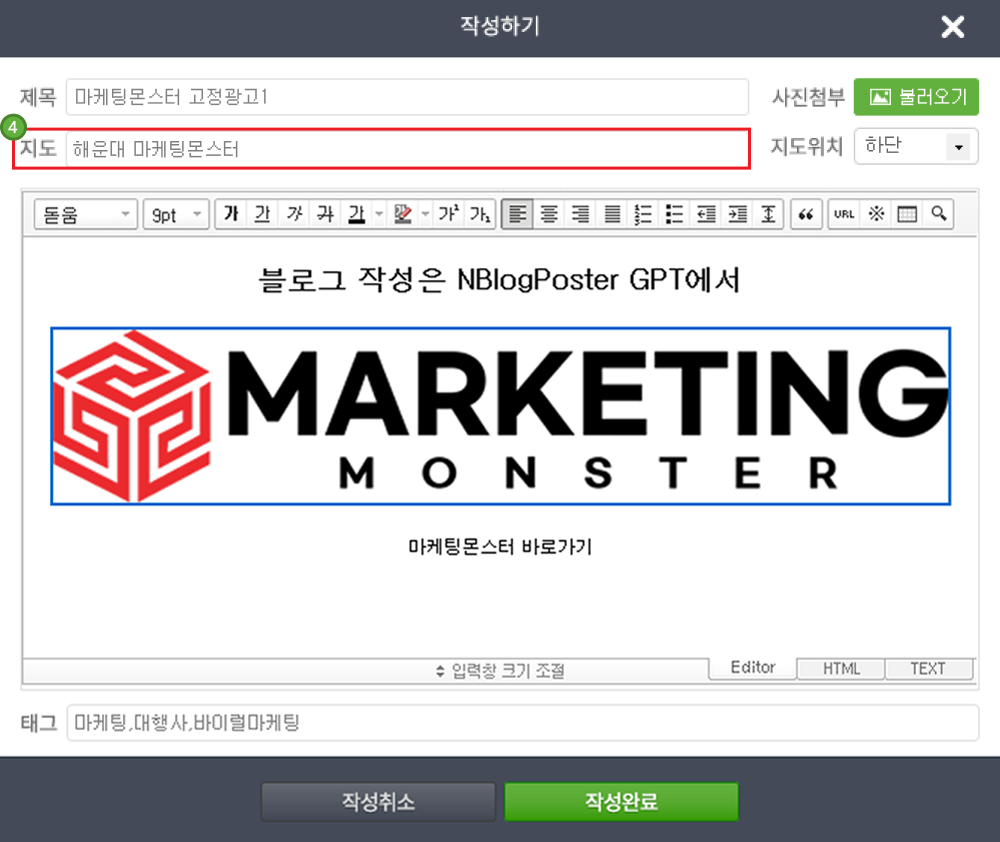Screen dimensions: 1000x842
Task: Click the 지도 map input field
Action: 407,149
